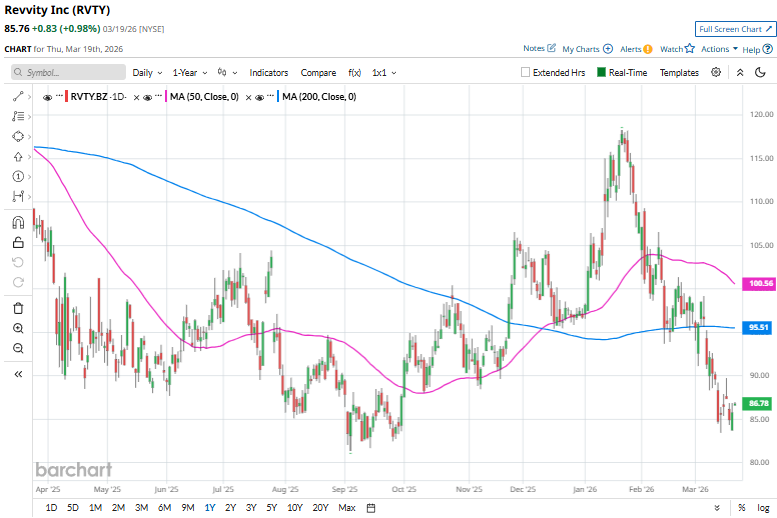Viewport: 777px width, 518px height.
Task: Remove the RVTY.BZ series with X
Action: pos(136,98)
